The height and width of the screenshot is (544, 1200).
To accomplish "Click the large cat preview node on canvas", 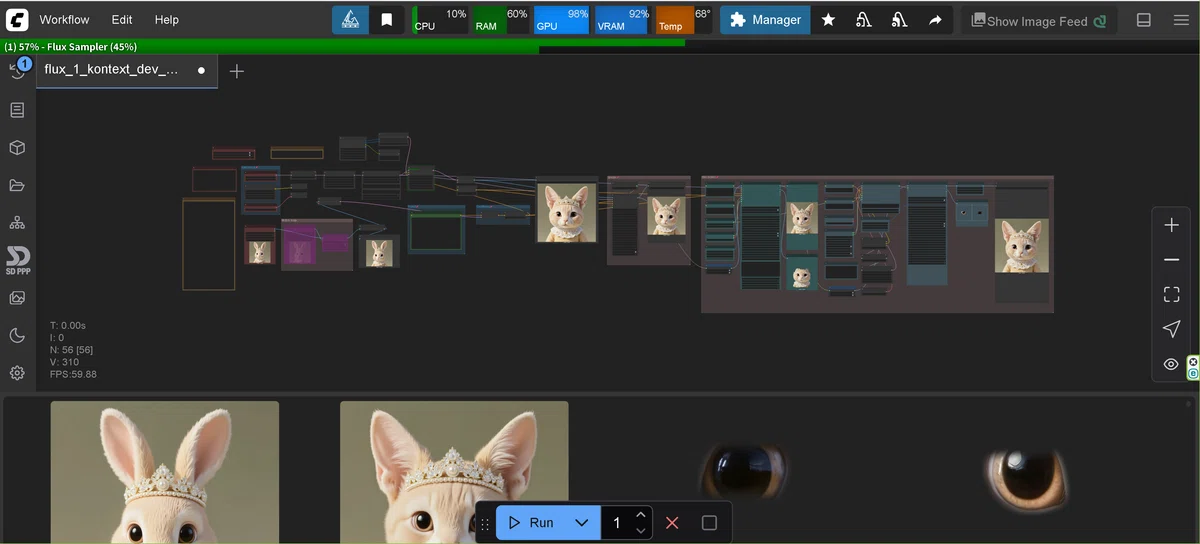I will [x=566, y=212].
